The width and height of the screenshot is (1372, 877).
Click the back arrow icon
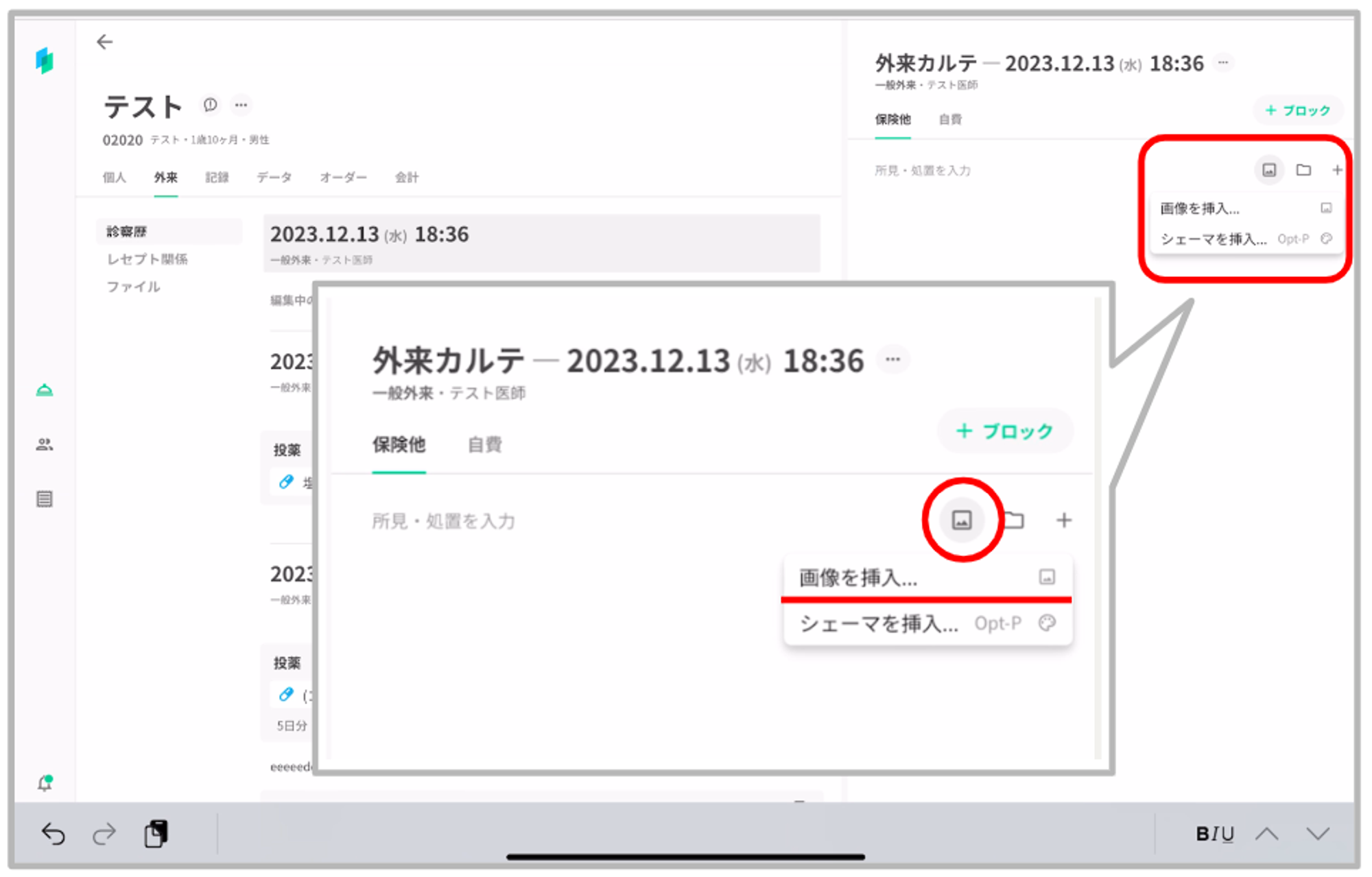104,42
